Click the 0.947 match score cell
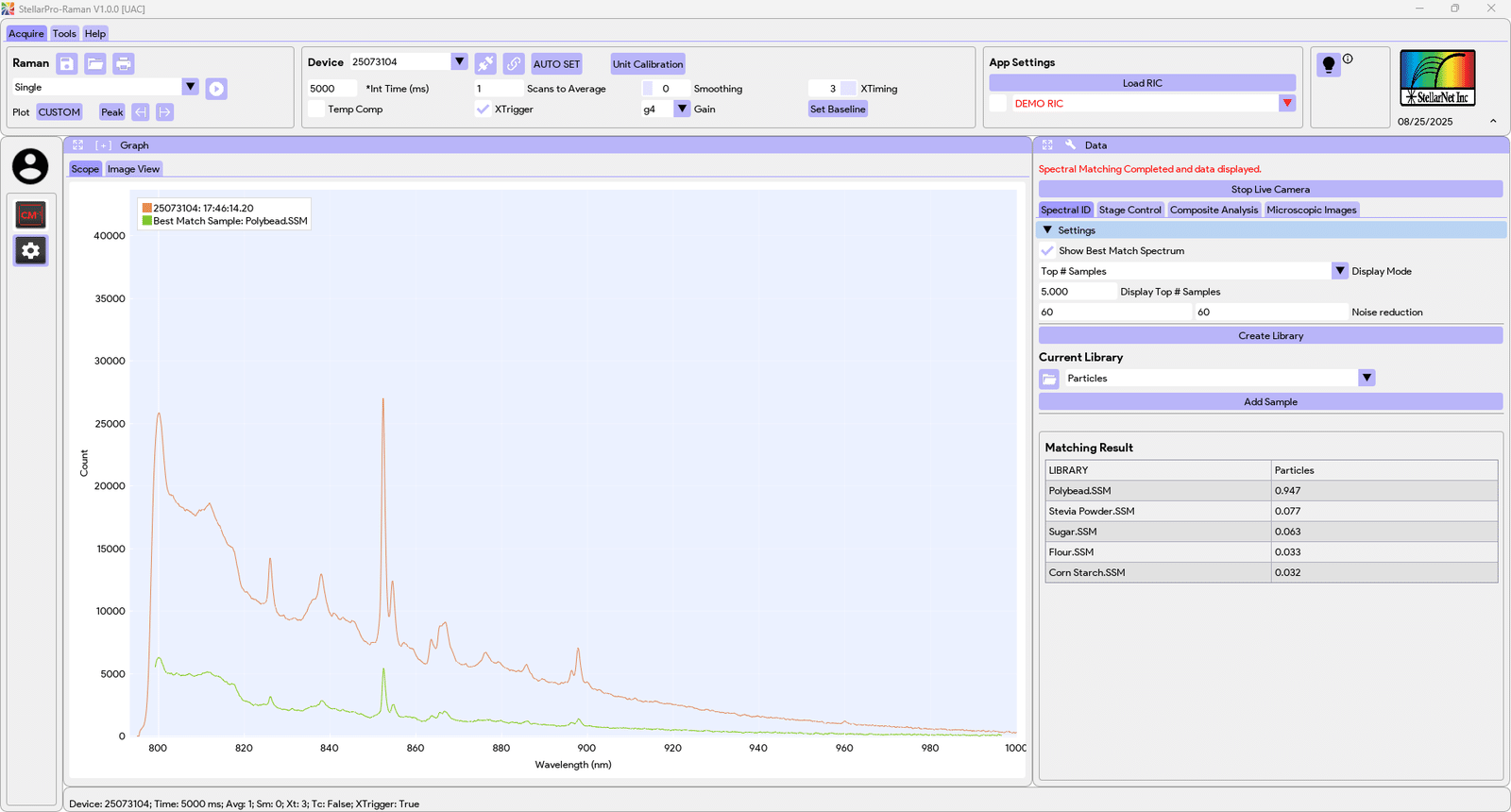This screenshot has height=812, width=1511. (x=1384, y=491)
